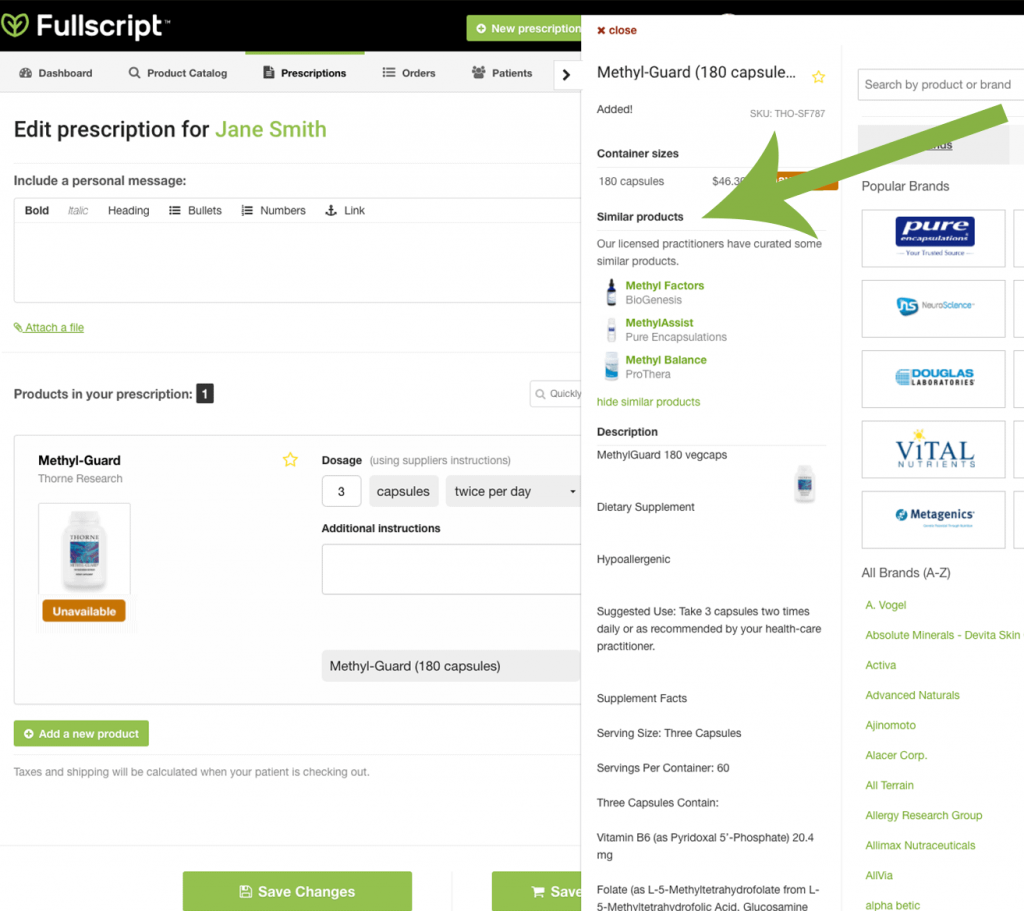The width and height of the screenshot is (1024, 911).
Task: Open the All Terrain brand link
Action: click(x=889, y=785)
